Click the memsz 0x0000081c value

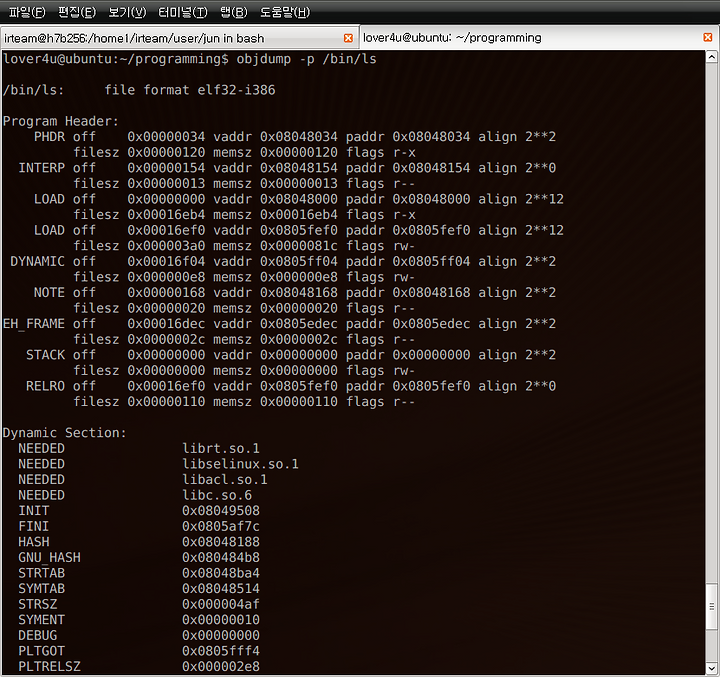click(x=299, y=246)
